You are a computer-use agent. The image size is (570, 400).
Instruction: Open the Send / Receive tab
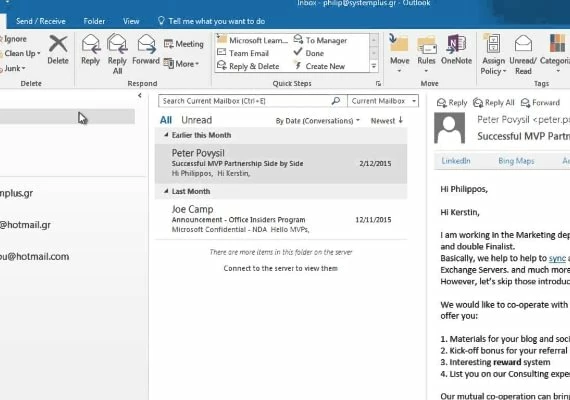coord(41,21)
